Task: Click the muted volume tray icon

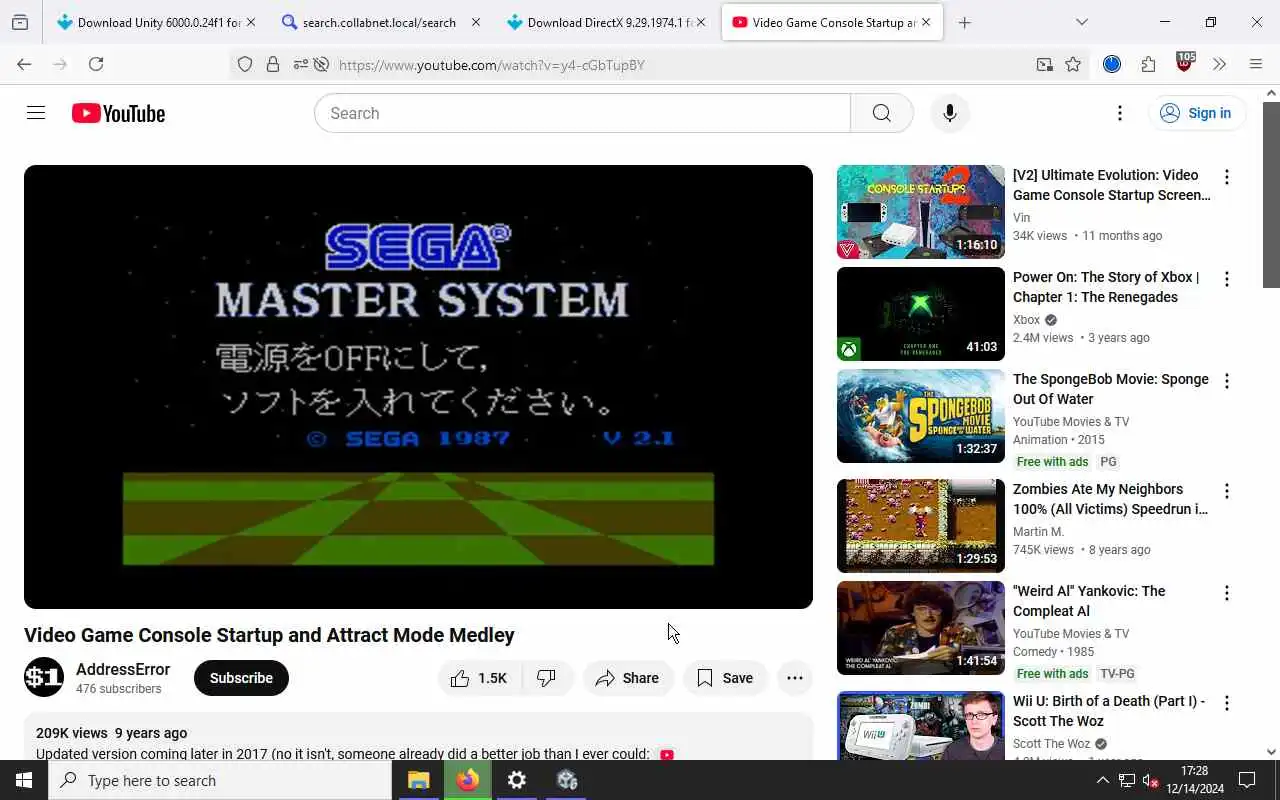Action: tap(1150, 780)
